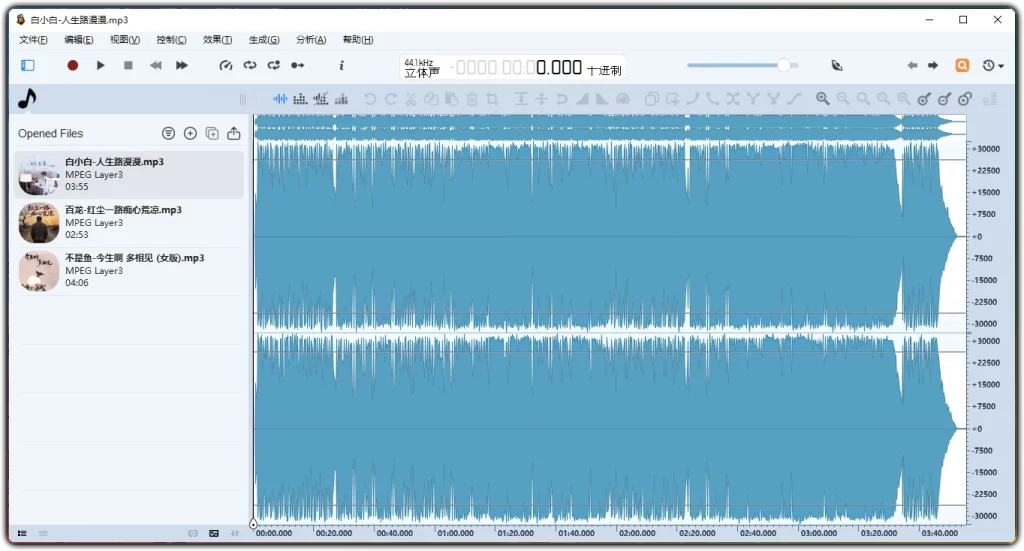Toggle the sidebar panel button
Screen dimensions: 1024x551
[x=27, y=65]
